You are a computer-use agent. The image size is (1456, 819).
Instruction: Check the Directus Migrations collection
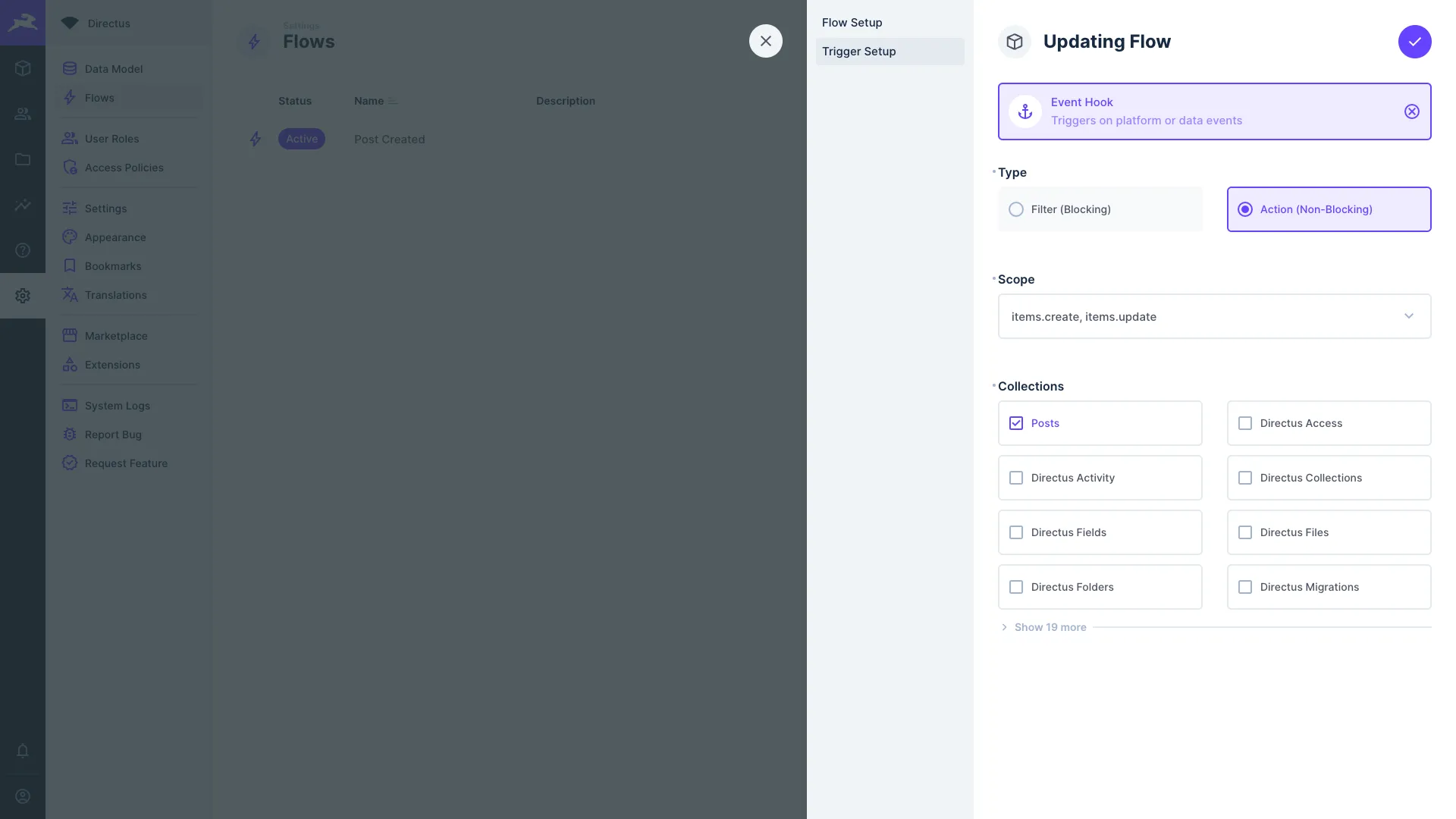click(1245, 587)
